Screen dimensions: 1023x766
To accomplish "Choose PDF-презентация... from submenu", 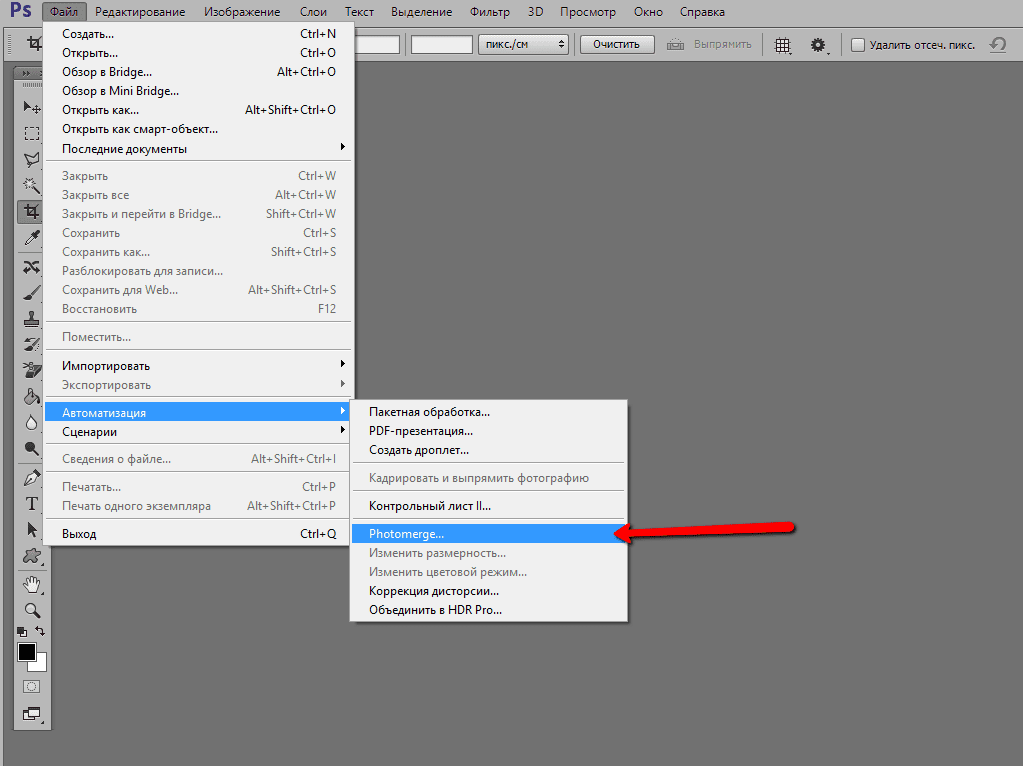I will 489,431.
